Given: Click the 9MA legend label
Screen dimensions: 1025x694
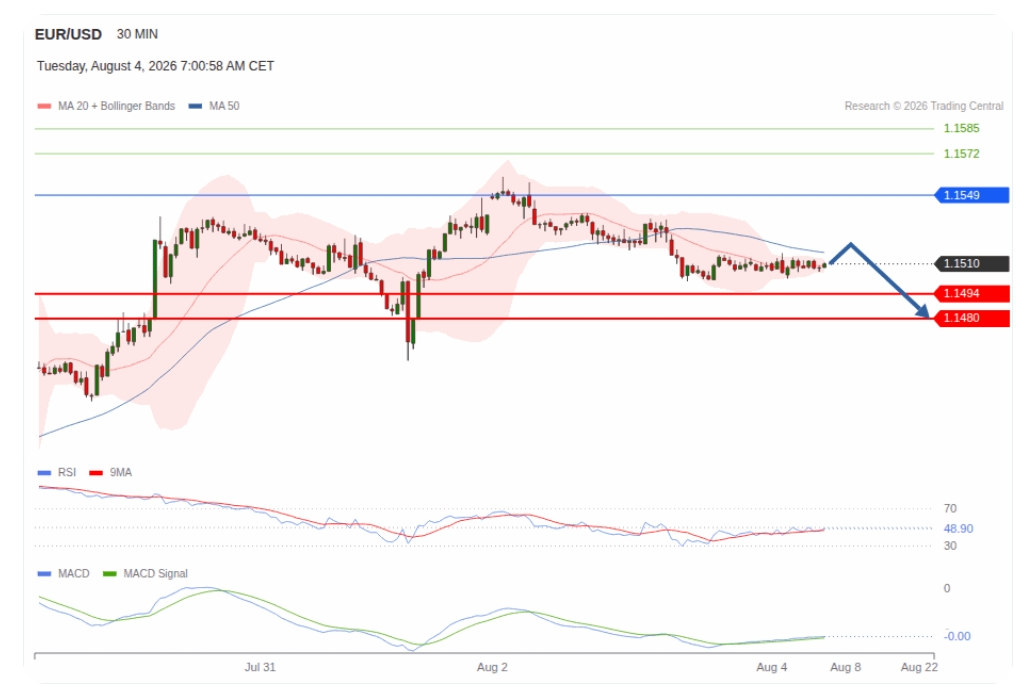Looking at the screenshot, I should click(x=120, y=472).
